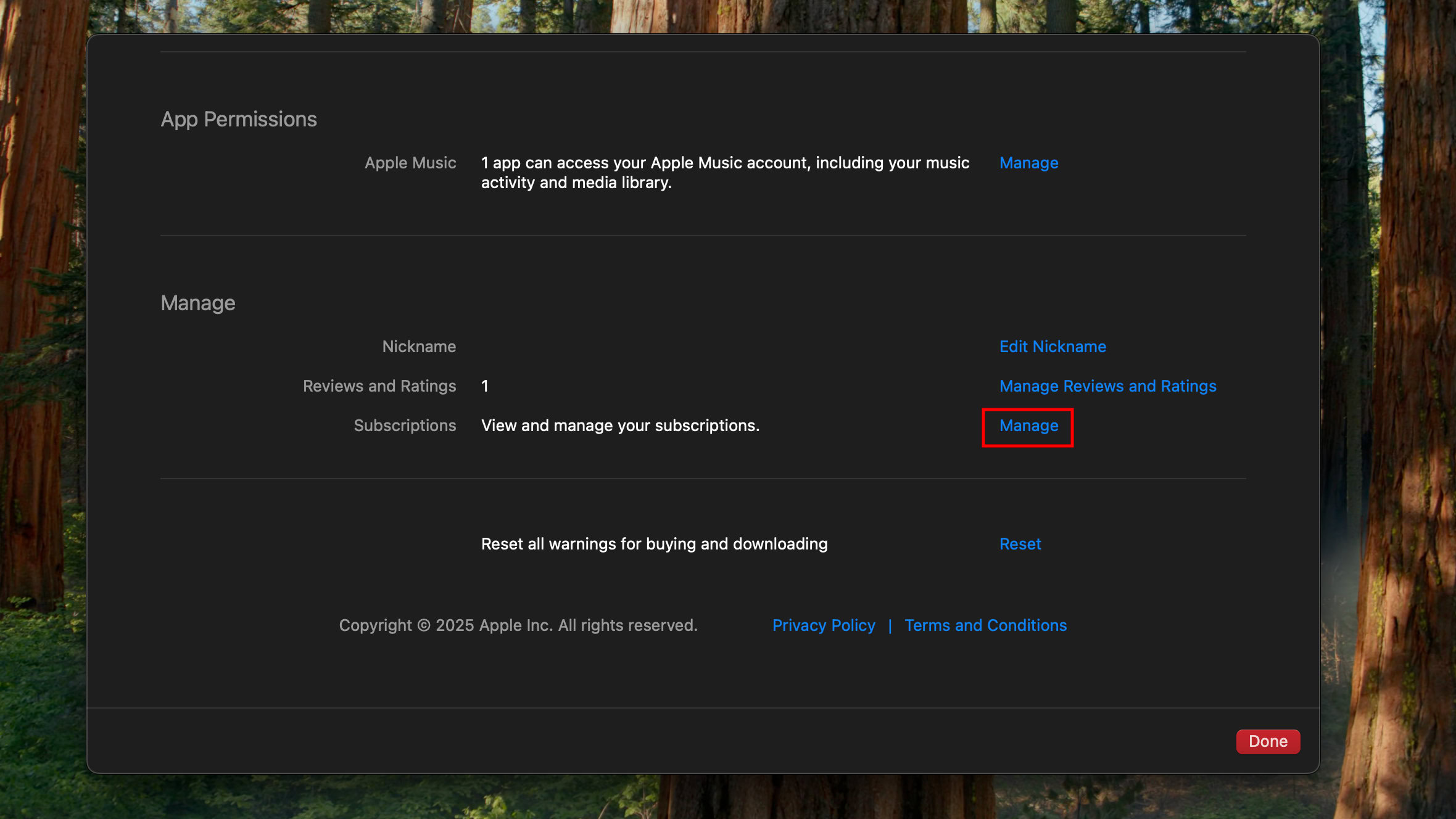
Task: Click the Nickname row label
Action: pos(419,347)
